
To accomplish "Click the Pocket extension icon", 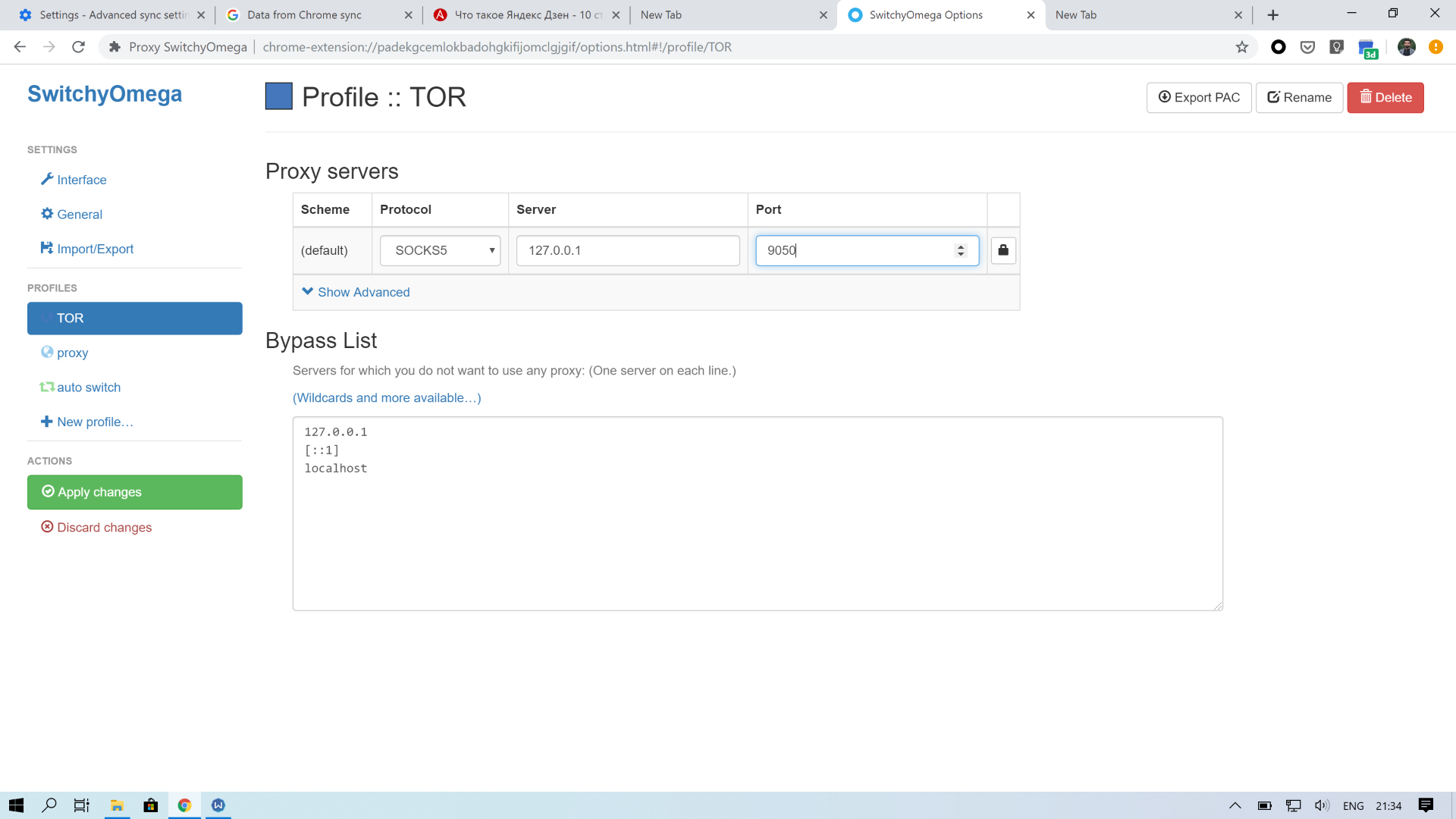I will tap(1307, 47).
